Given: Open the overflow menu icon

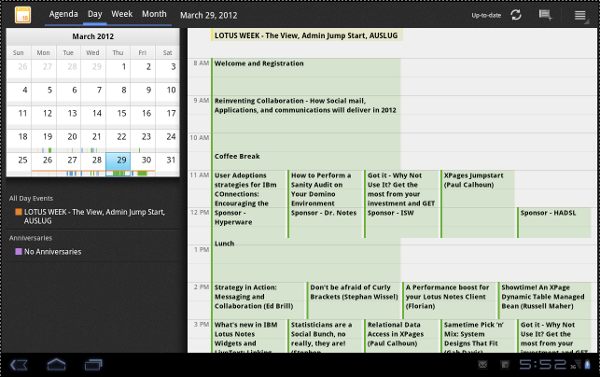Looking at the screenshot, I should pyautogui.click(x=580, y=15).
